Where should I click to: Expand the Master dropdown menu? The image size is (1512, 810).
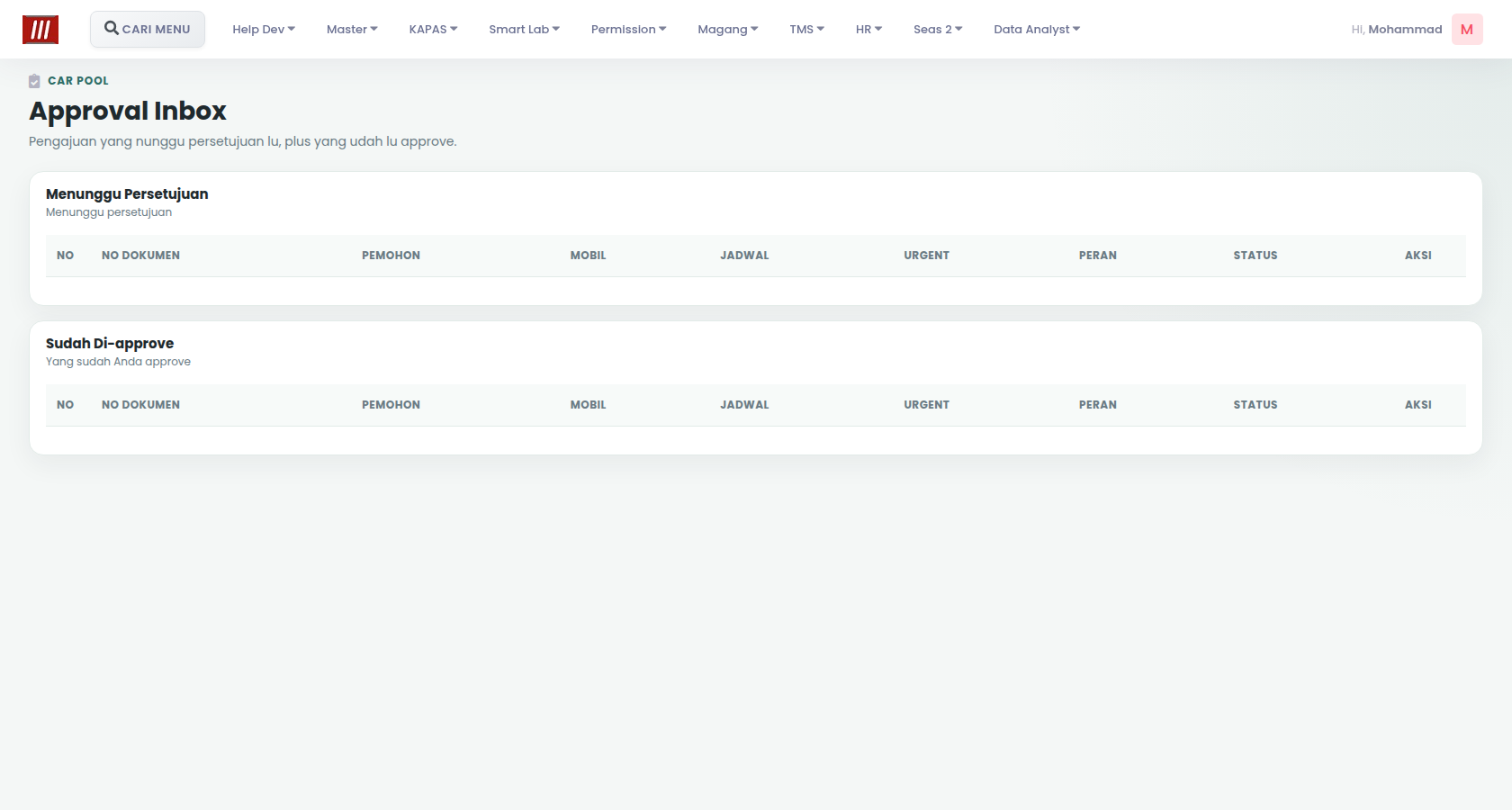pyautogui.click(x=352, y=30)
